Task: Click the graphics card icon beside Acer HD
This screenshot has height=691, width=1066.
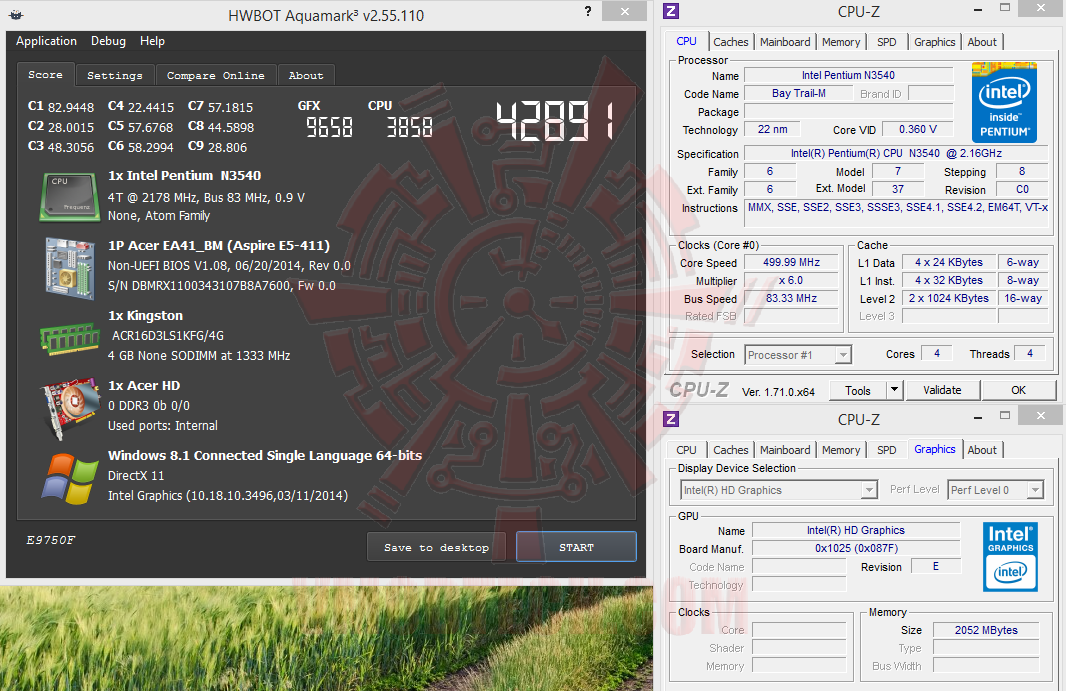Action: 70,408
